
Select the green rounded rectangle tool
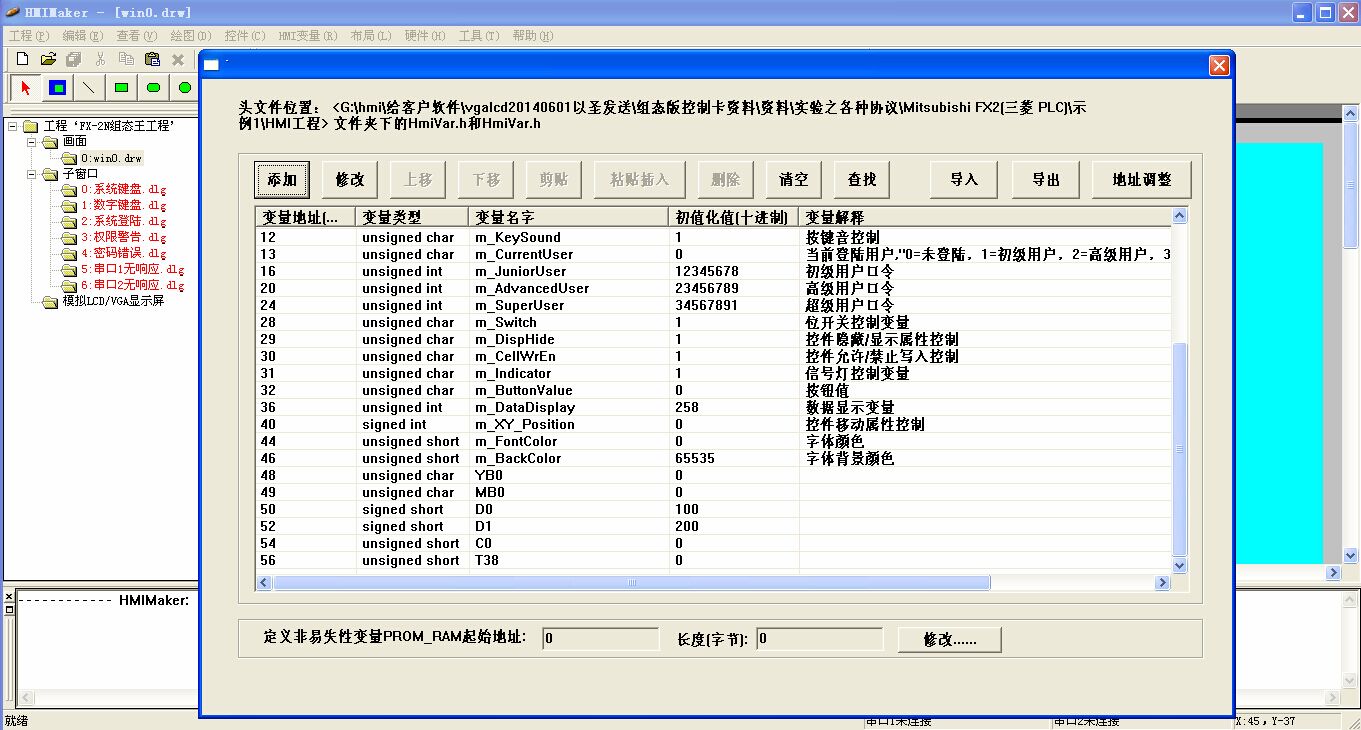[153, 88]
